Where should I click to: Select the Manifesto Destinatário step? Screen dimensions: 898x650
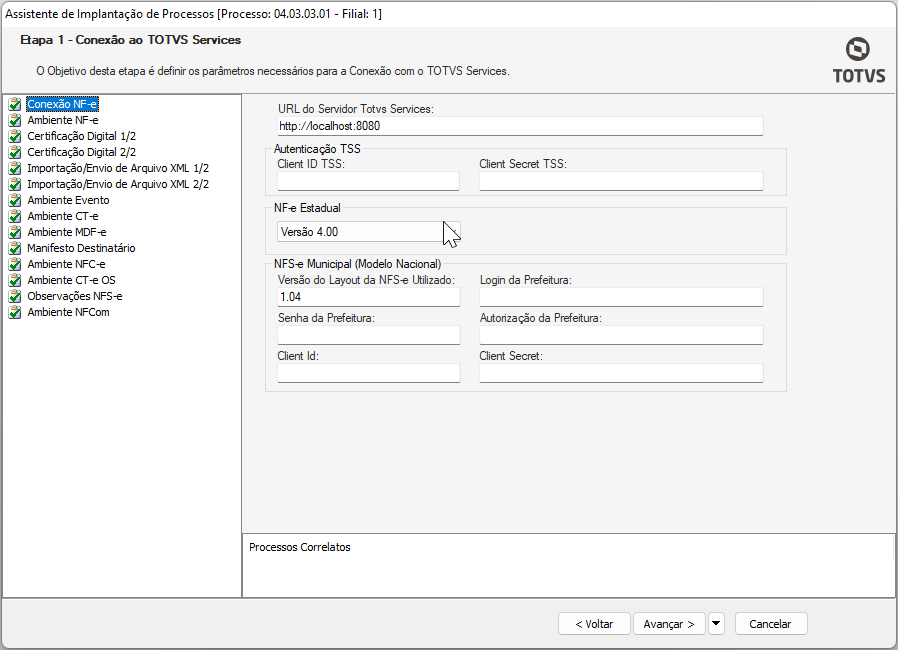coord(81,249)
